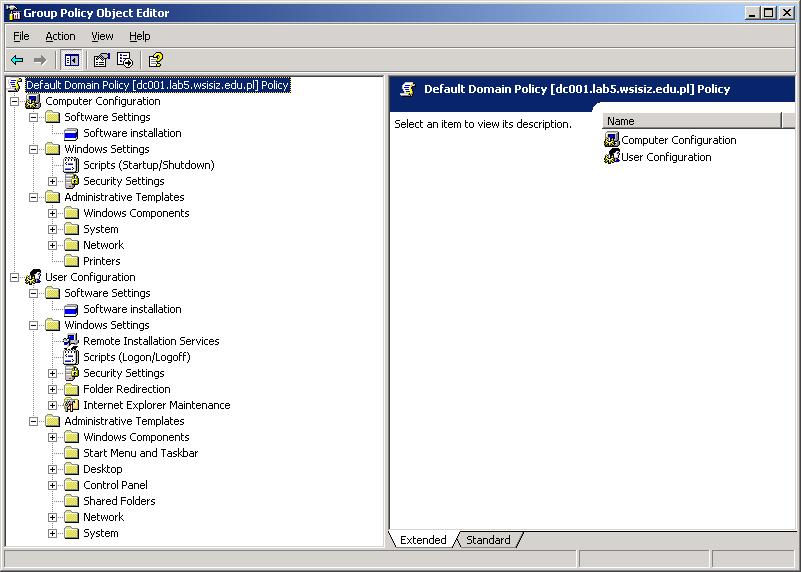Click the Scripts (Logon/Logoff) icon
Viewport: 801px width, 572px height.
71,357
